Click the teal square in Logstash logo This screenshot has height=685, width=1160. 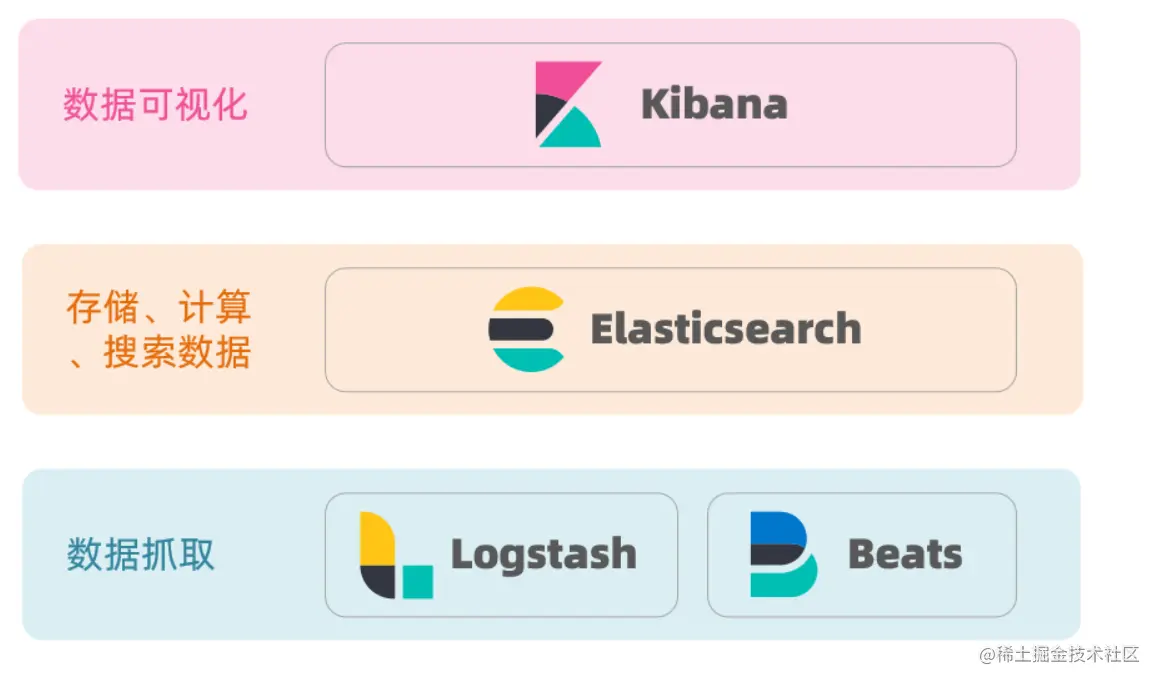417,582
